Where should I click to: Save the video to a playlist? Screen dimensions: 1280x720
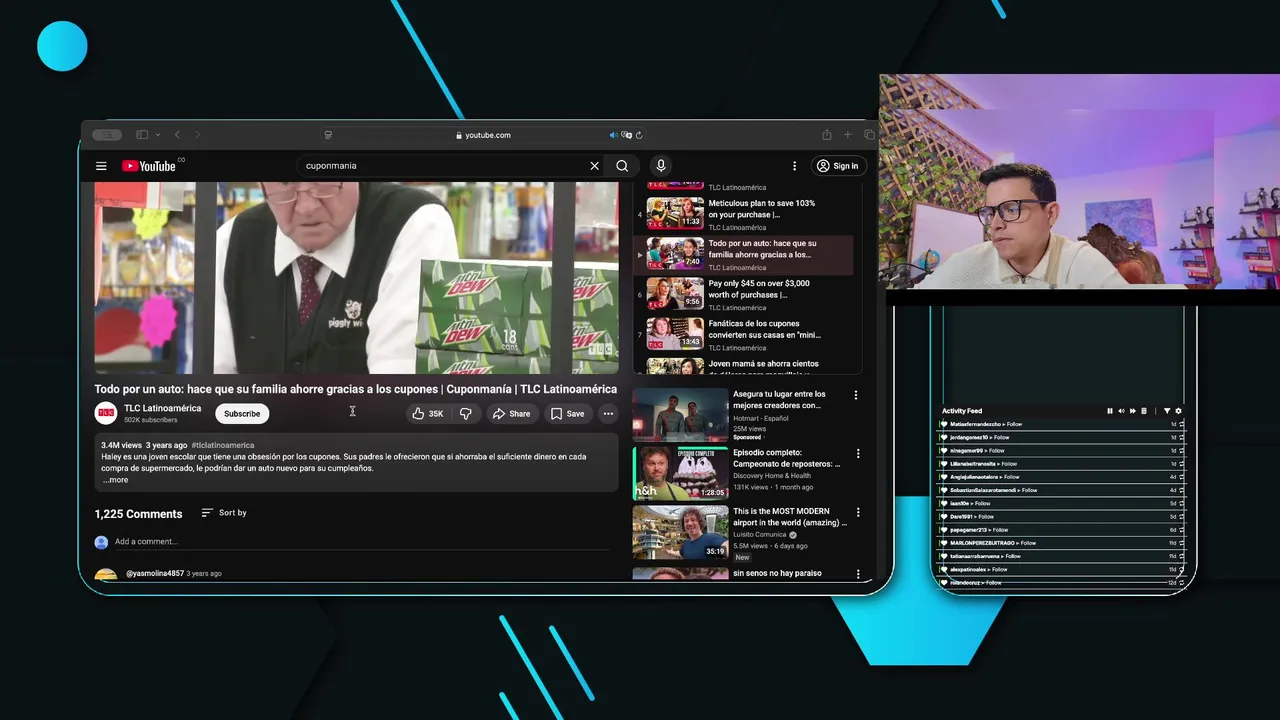(x=567, y=414)
